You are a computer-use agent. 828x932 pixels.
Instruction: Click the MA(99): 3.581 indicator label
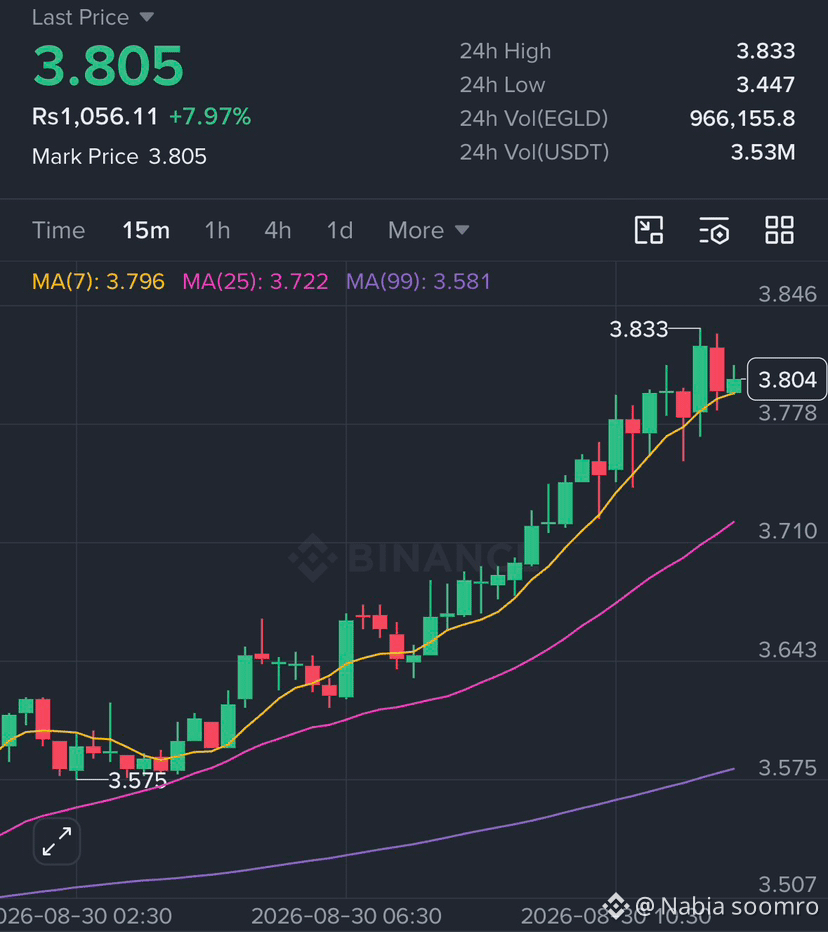tap(418, 281)
